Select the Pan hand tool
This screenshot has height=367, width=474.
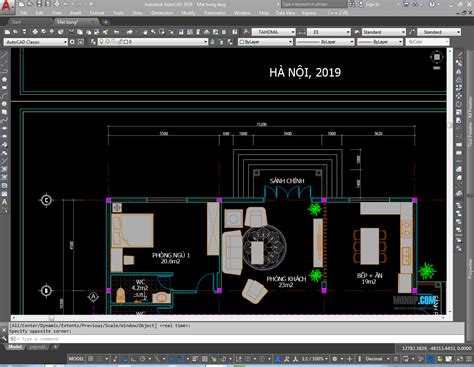coord(145,32)
